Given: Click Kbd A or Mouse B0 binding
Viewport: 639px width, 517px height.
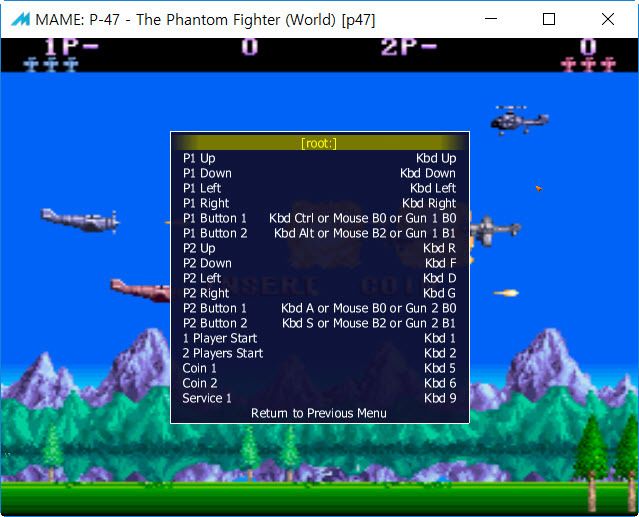Looking at the screenshot, I should [368, 308].
